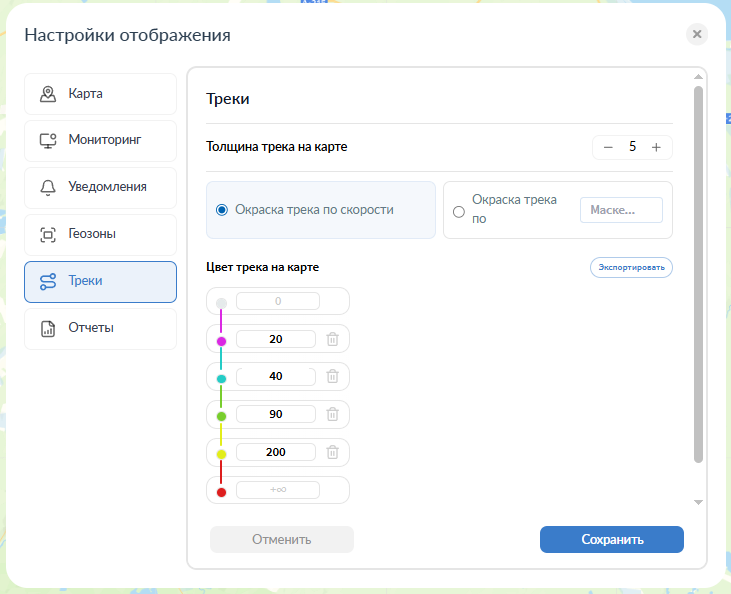The height and width of the screenshot is (594, 731).
Task: Click the Цвет трека на карте label
Action: (x=262, y=267)
